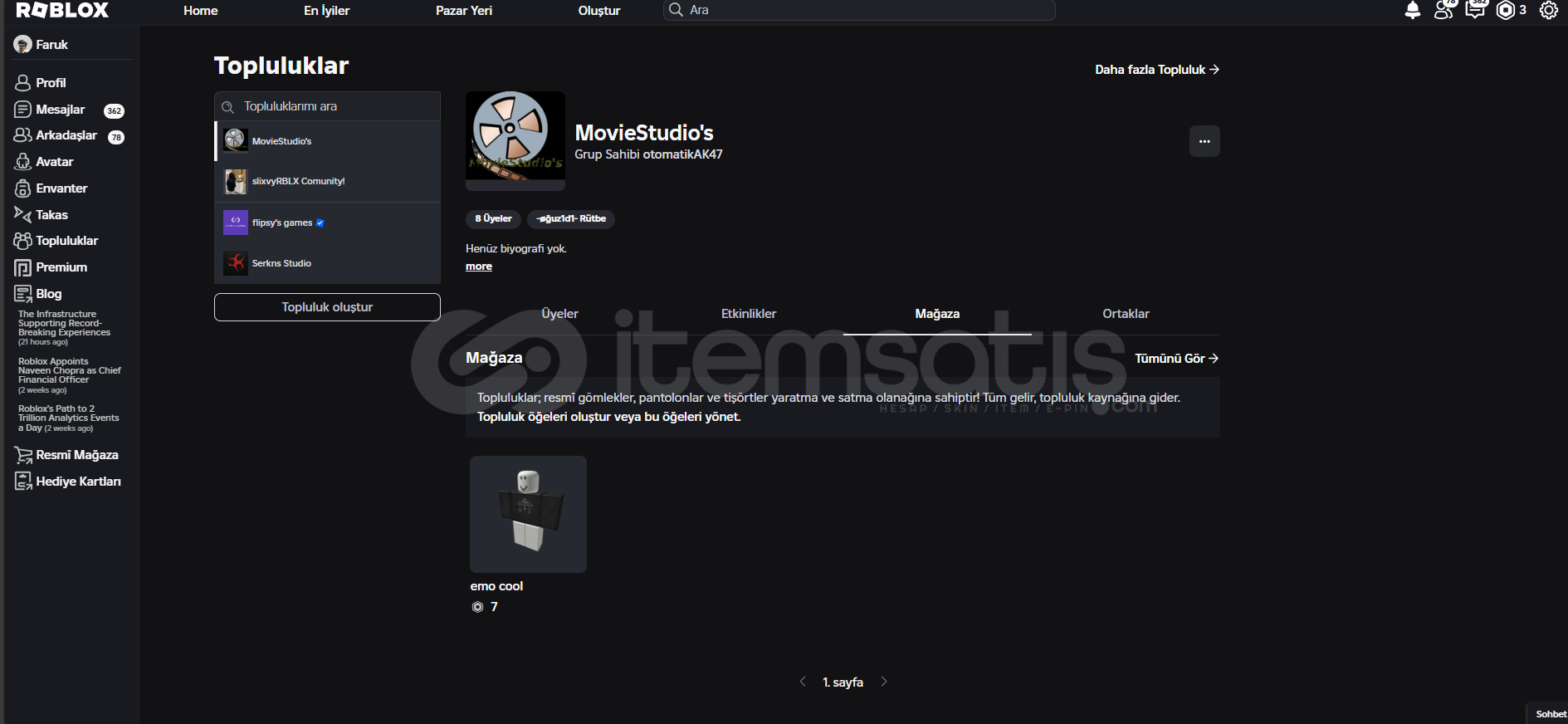Select MovieStudio's in the community list
Image resolution: width=1568 pixels, height=724 pixels.
(328, 141)
